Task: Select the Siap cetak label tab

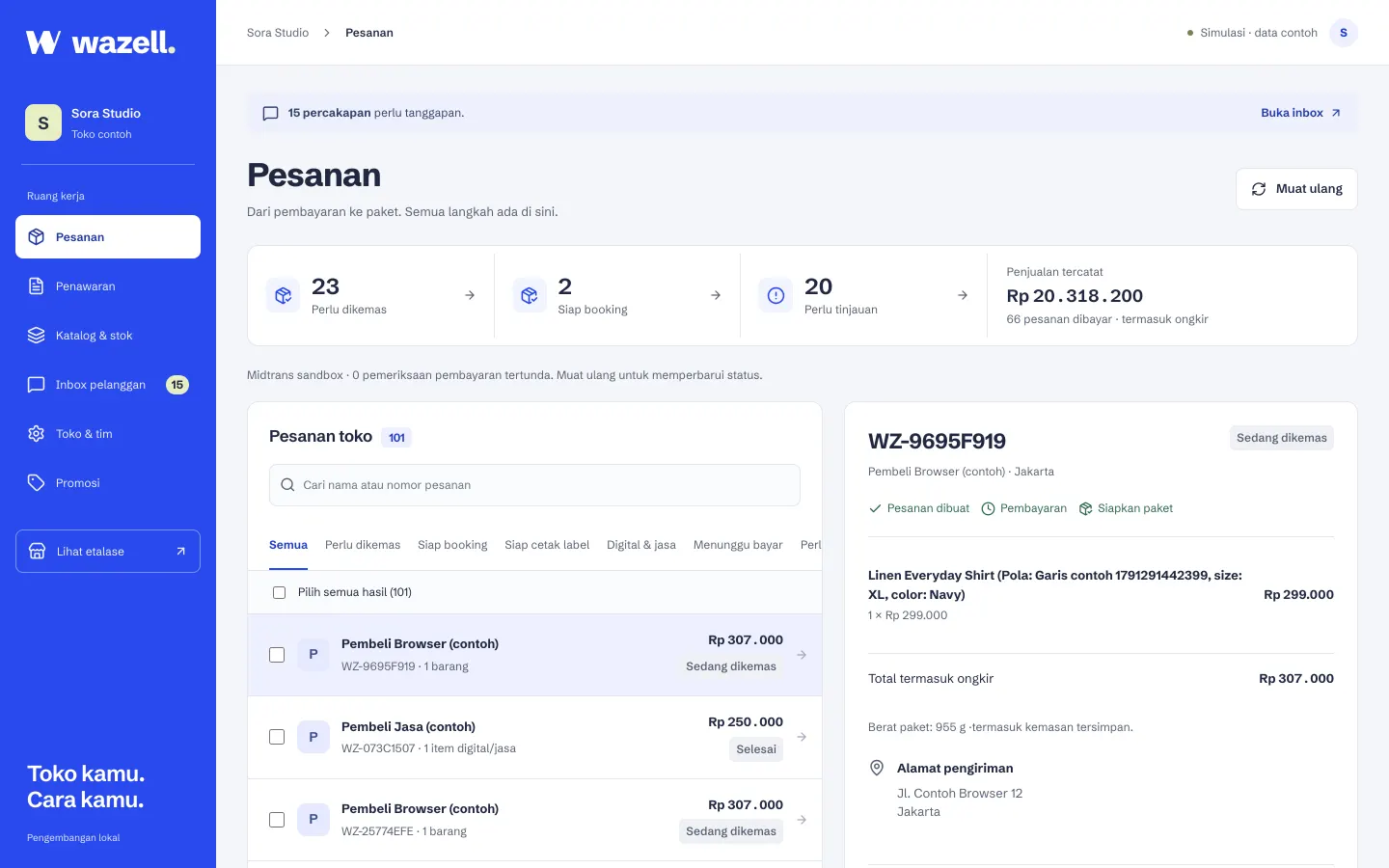Action: tap(547, 545)
